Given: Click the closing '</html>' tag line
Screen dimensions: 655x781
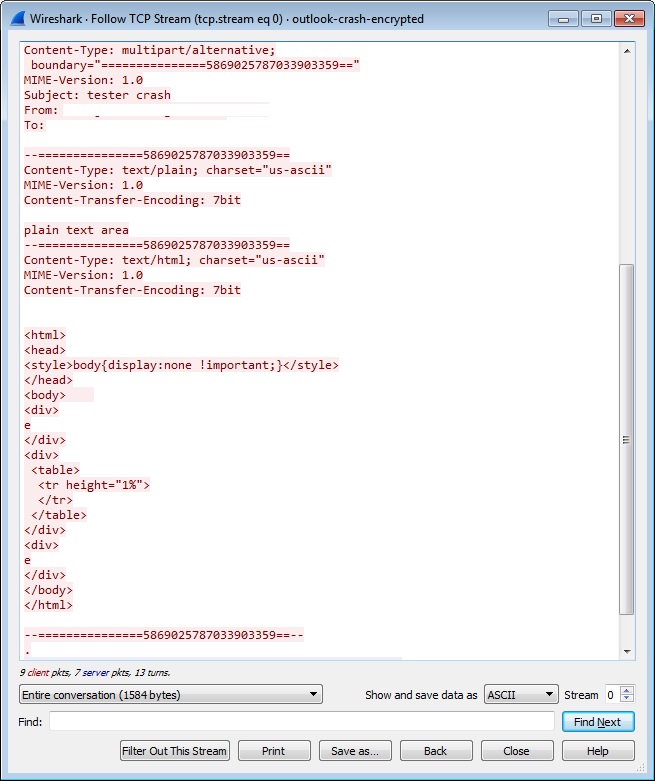Looking at the screenshot, I should click(48, 605).
